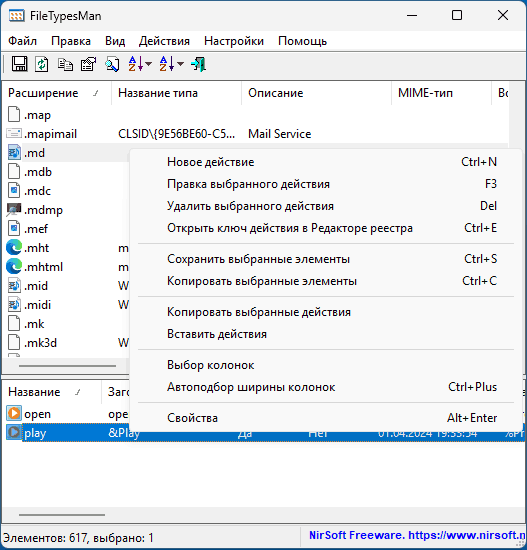Click the Properties toolbar icon
Screen dimensions: 527x550
click(88, 64)
